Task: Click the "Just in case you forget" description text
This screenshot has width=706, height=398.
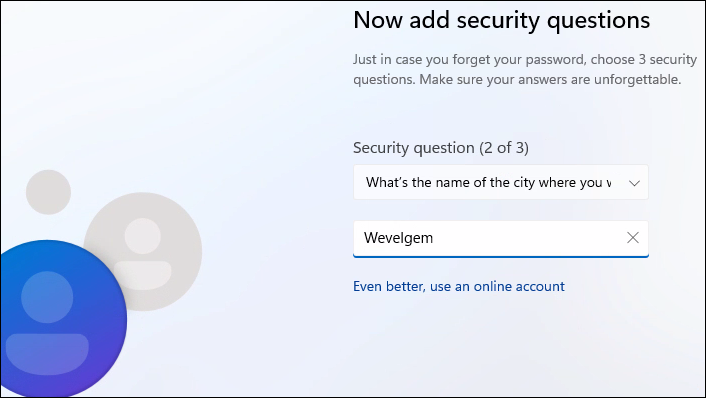Action: [525, 69]
